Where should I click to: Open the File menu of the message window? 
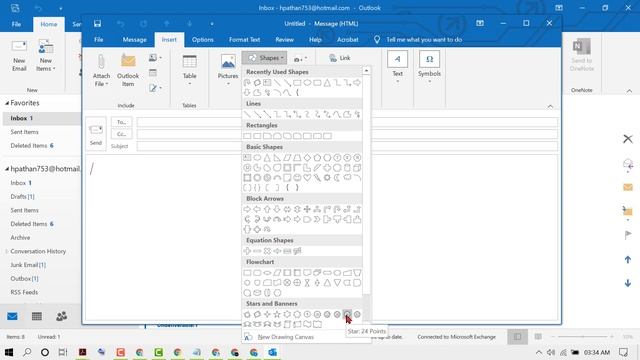tap(99, 40)
